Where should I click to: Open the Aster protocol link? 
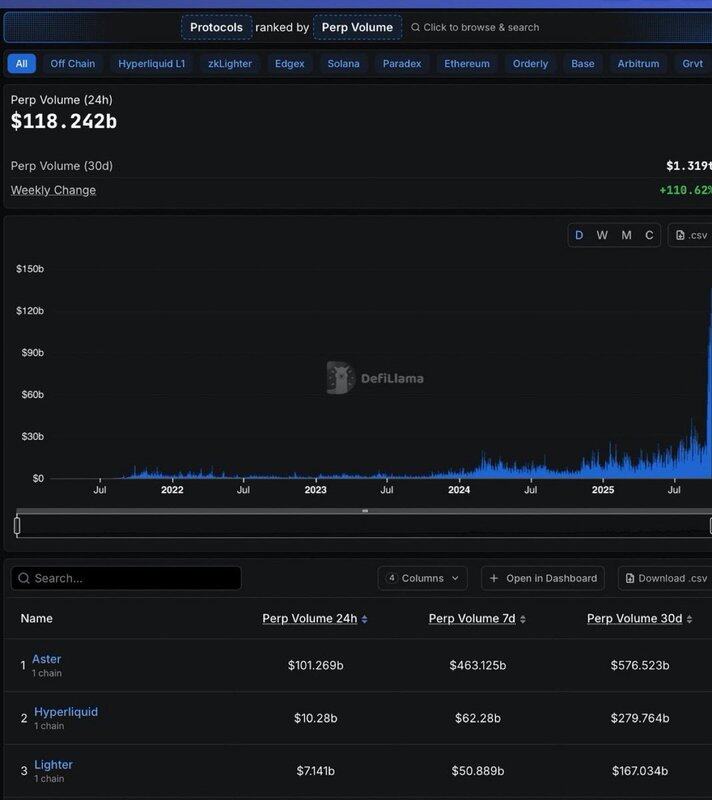click(x=46, y=659)
